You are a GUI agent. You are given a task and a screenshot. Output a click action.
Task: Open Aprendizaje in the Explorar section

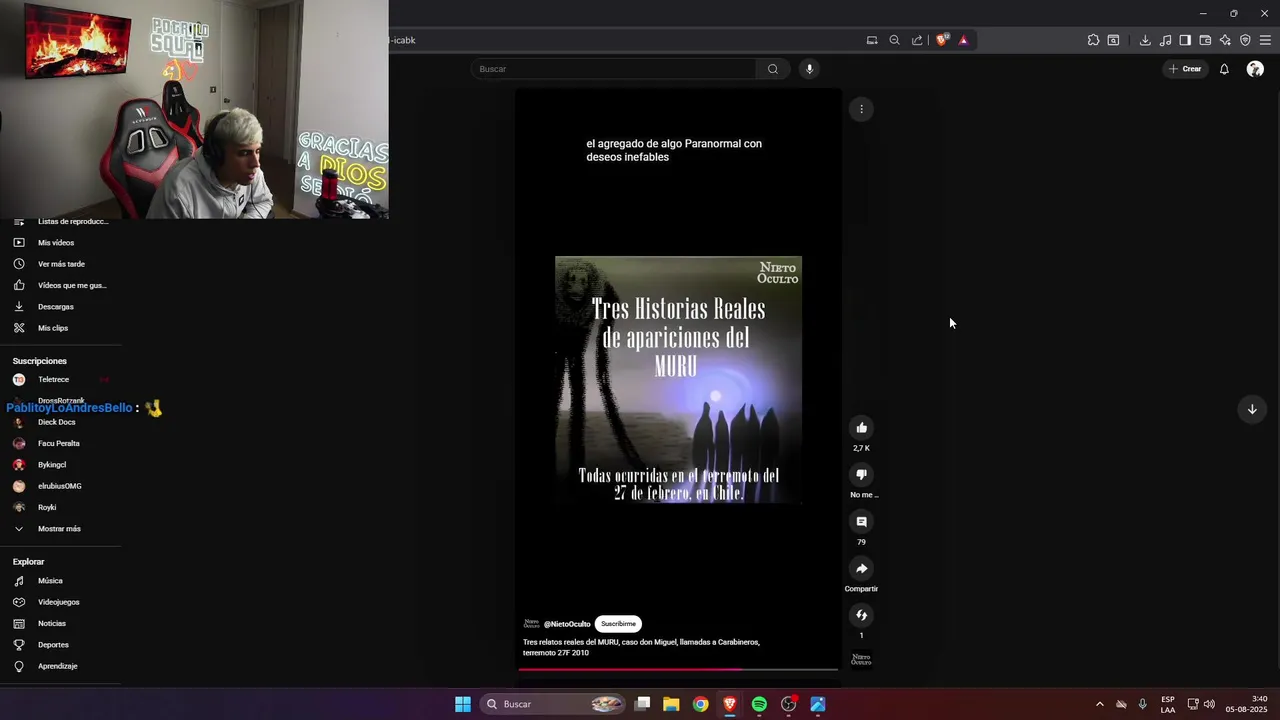tap(60, 666)
